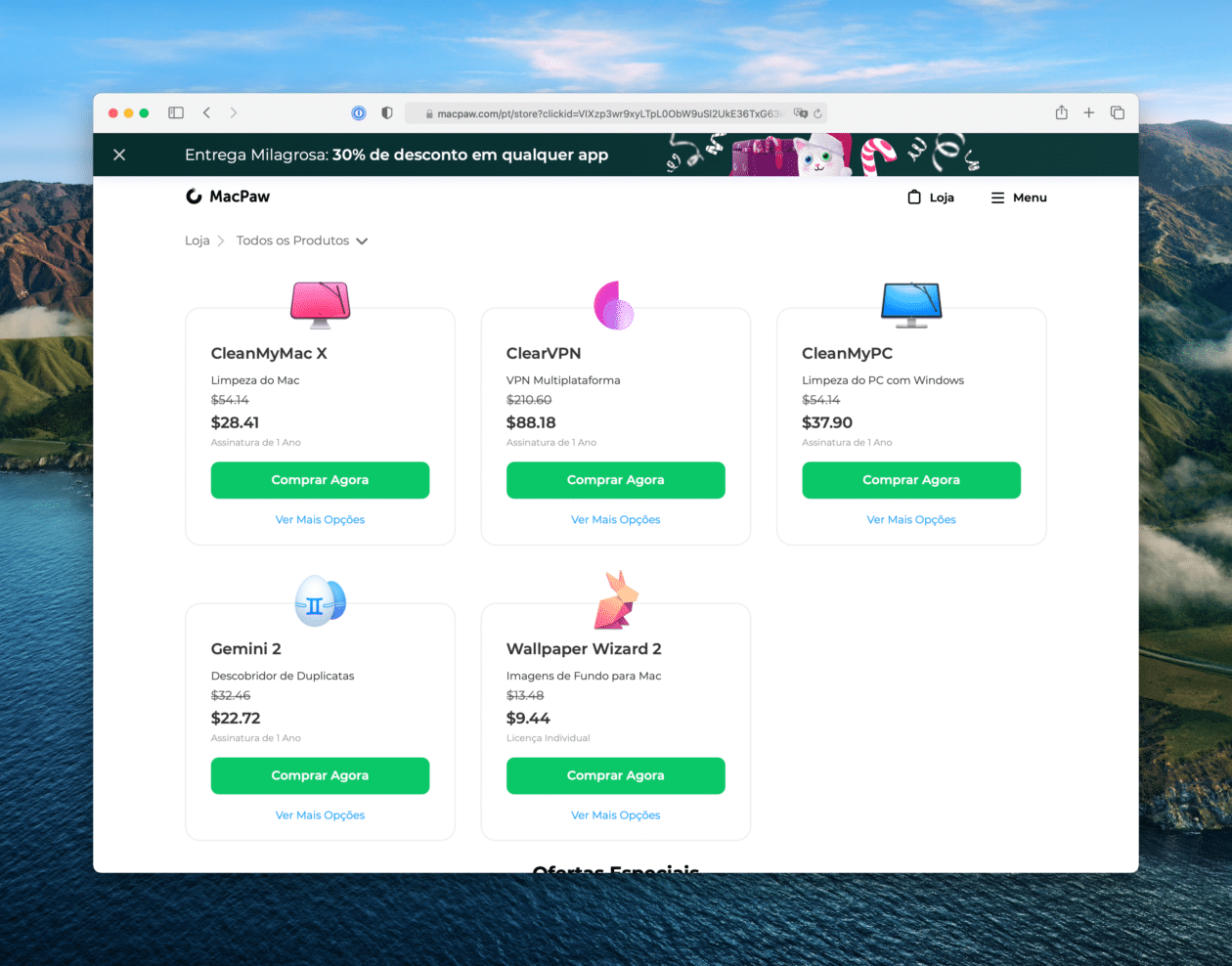Image resolution: width=1232 pixels, height=966 pixels.
Task: Click the 1Password extension icon in toolbar
Action: [359, 112]
